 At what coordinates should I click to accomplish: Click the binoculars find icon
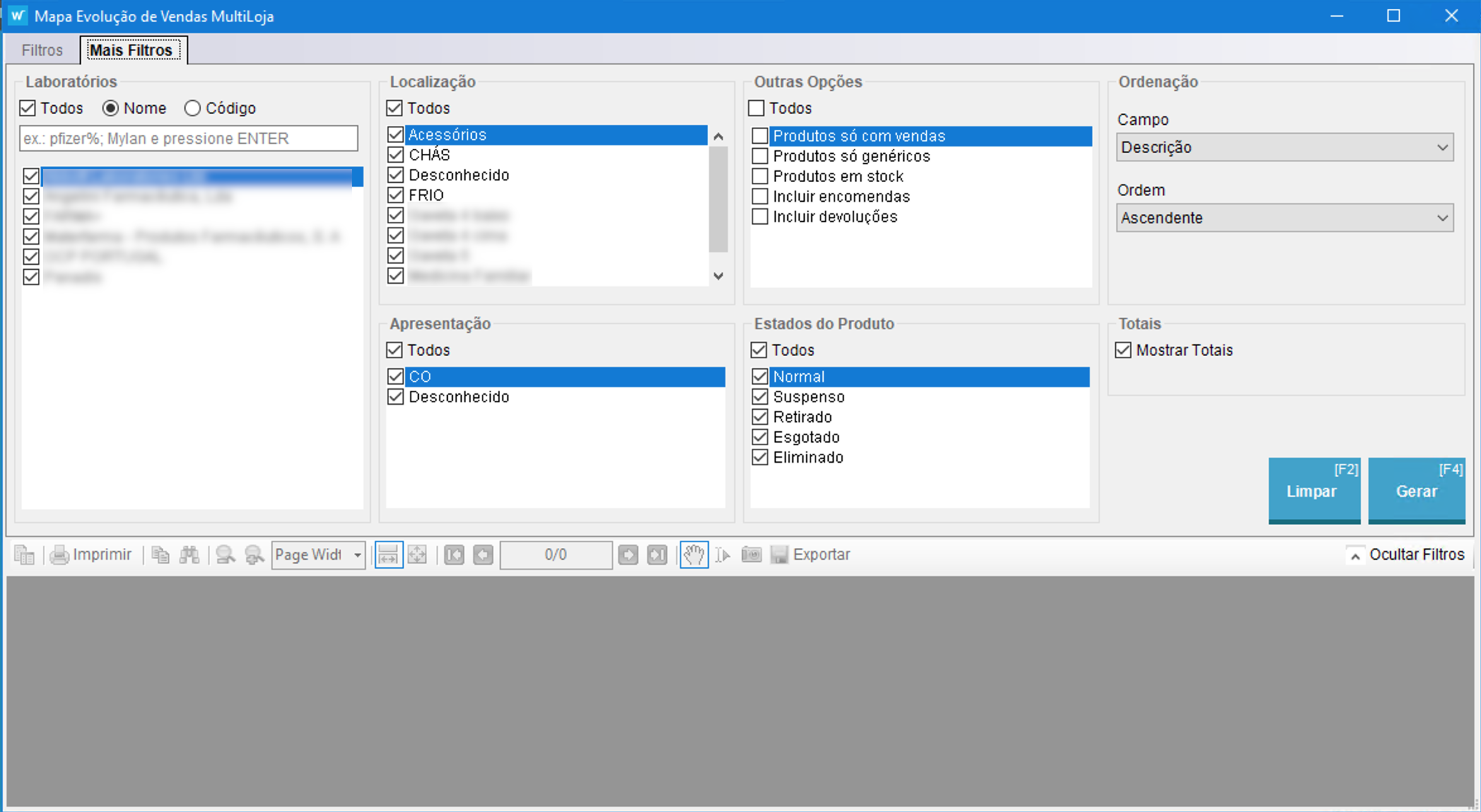point(189,555)
